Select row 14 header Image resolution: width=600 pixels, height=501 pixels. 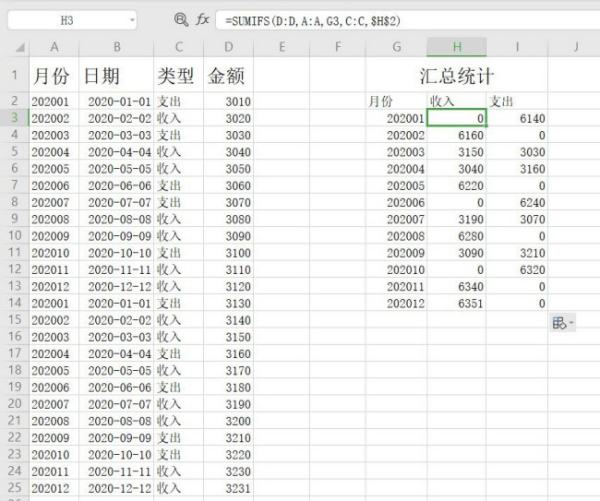pos(14,303)
